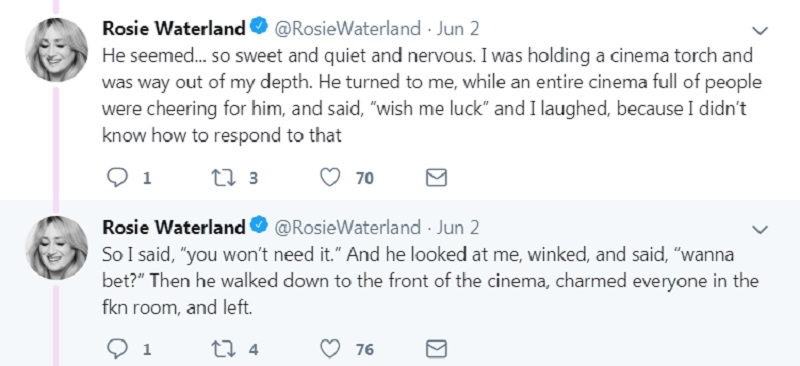Viewport: 800px width, 366px height.
Task: Open Rosie Waterland's name on first tweet
Action: coord(174,29)
